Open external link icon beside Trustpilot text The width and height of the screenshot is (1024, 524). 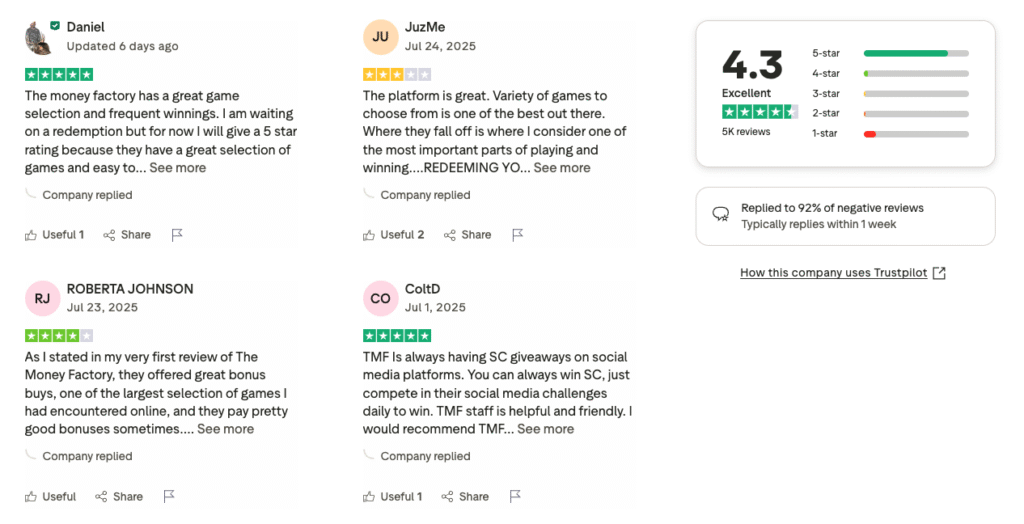[939, 273]
